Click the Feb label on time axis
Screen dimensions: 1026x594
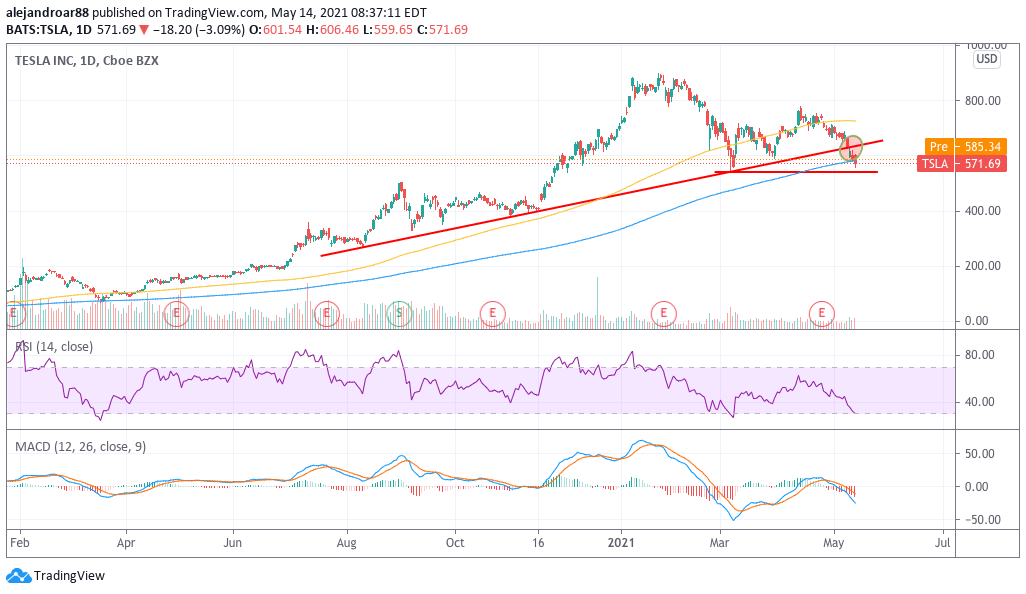tap(20, 543)
